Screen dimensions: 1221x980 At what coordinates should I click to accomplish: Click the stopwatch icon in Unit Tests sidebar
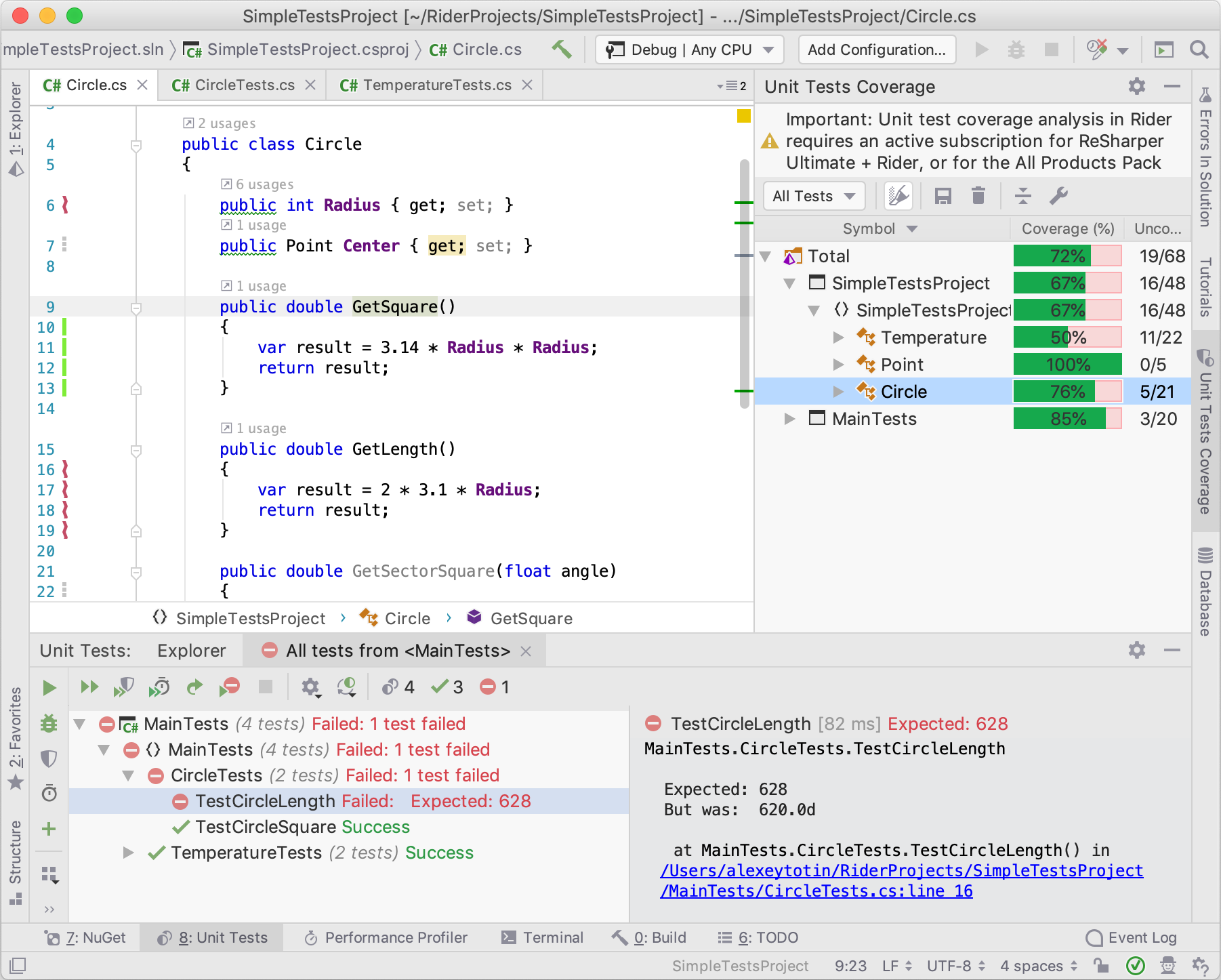(x=49, y=793)
